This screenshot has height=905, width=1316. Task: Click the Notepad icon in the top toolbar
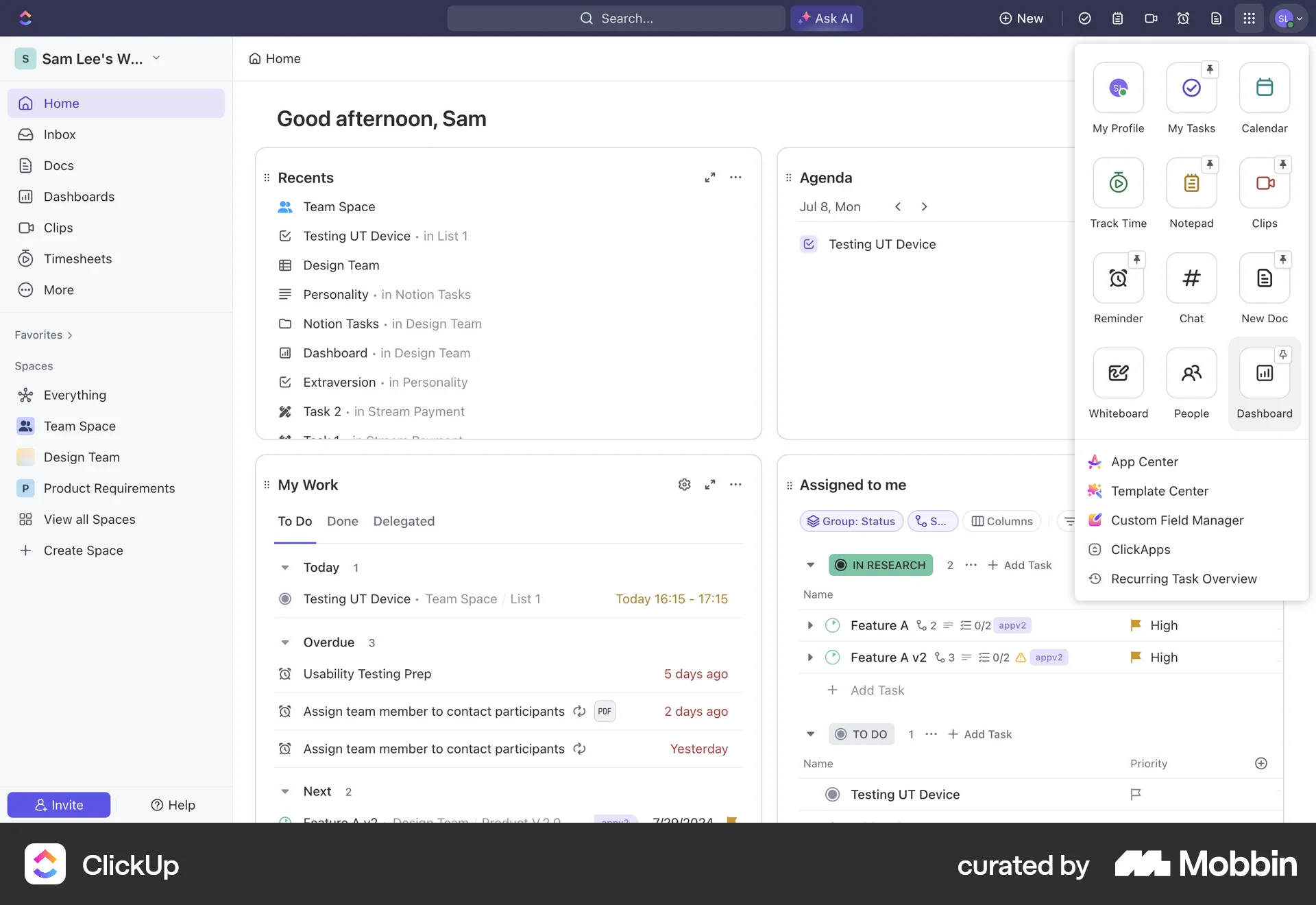[x=1117, y=19]
